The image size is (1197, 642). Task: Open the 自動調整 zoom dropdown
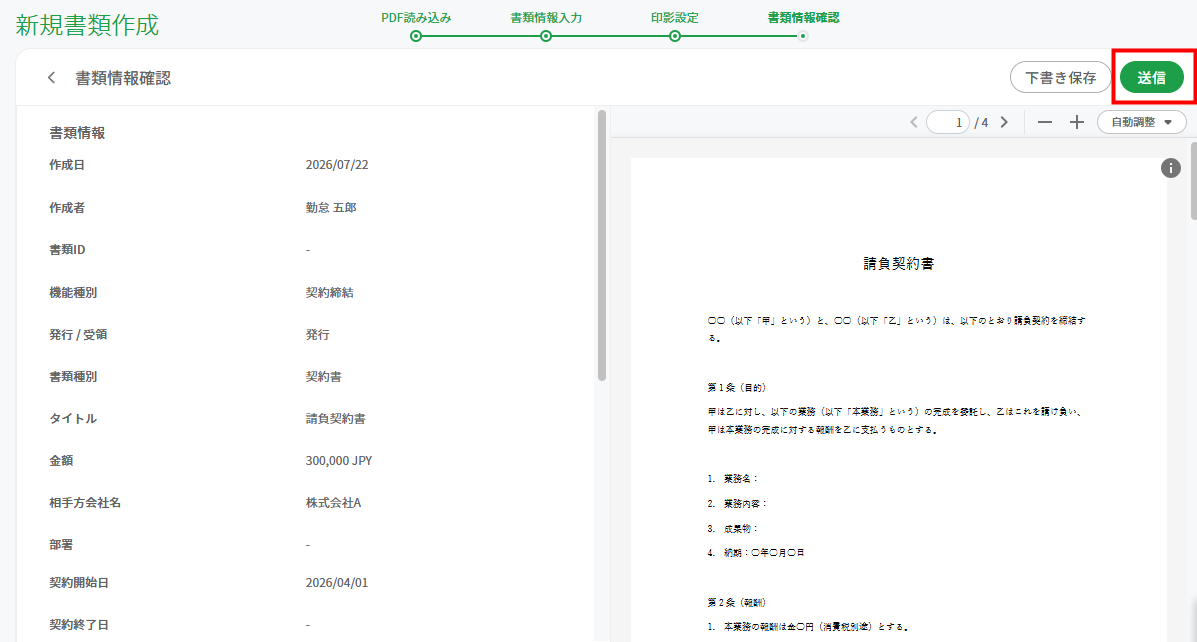click(x=1141, y=122)
